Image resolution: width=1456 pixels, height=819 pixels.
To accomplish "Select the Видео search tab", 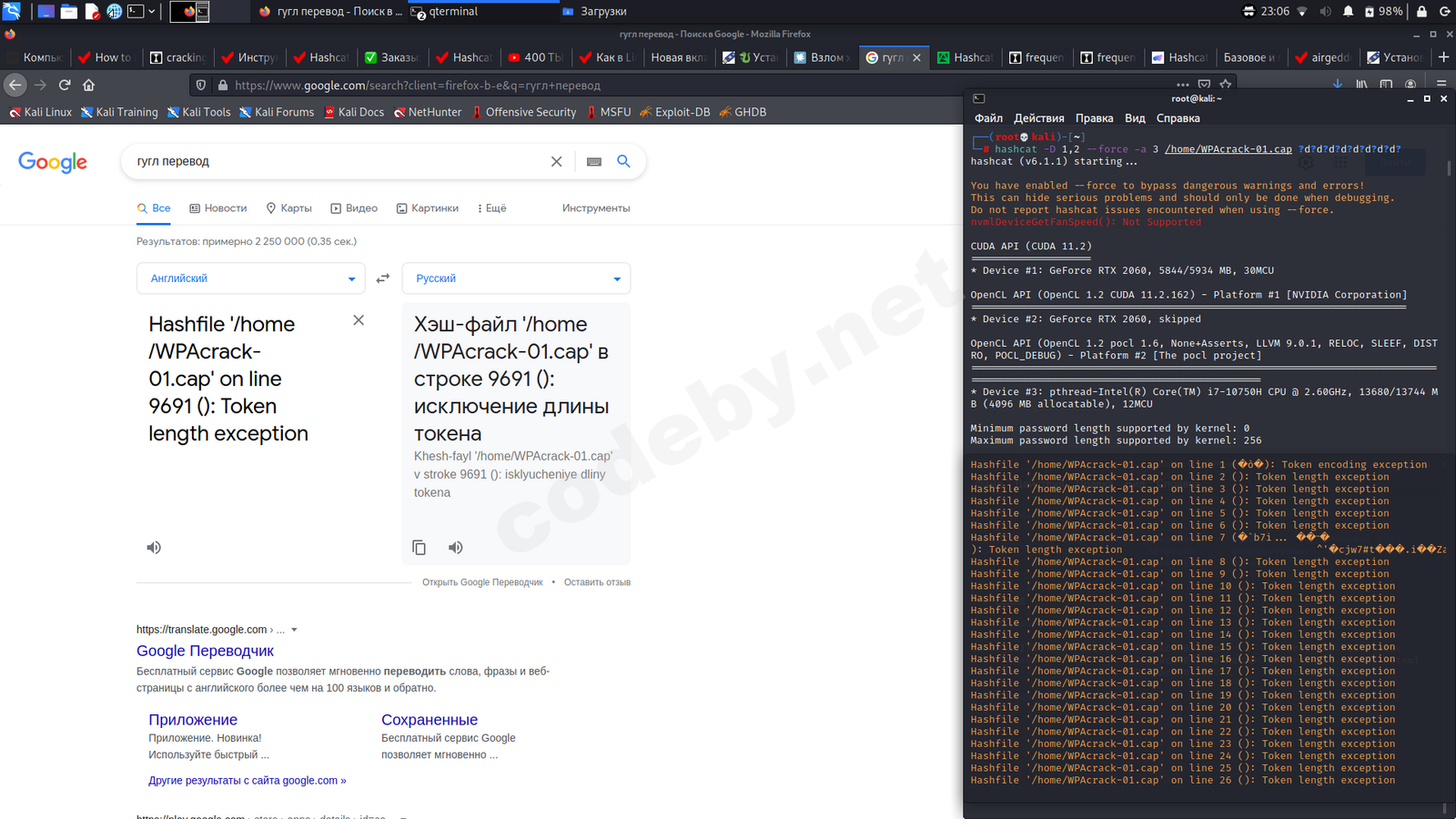I will [354, 208].
